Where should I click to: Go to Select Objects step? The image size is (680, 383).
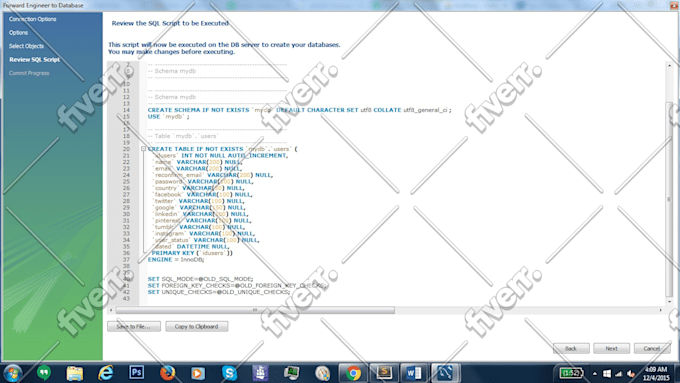click(x=26, y=46)
